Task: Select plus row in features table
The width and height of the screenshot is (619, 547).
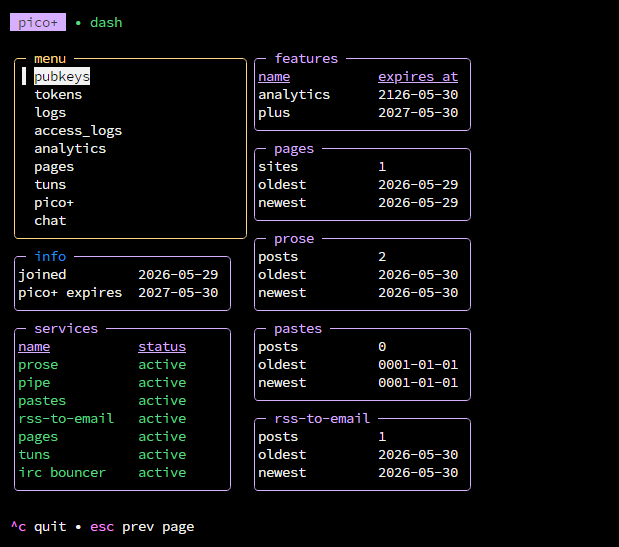Action: 358,112
